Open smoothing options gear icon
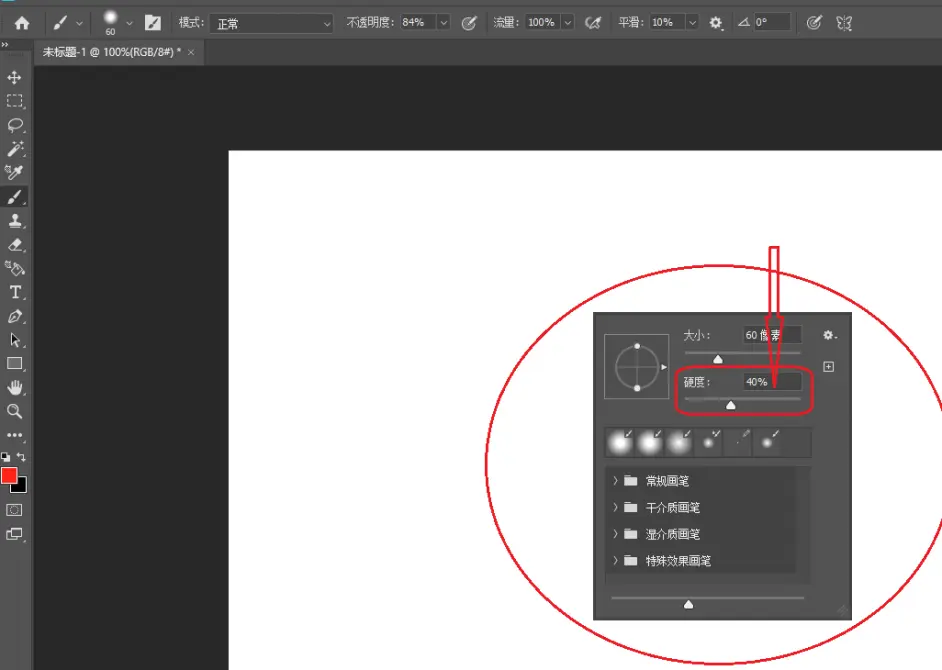Viewport: 942px width, 670px height. [716, 23]
